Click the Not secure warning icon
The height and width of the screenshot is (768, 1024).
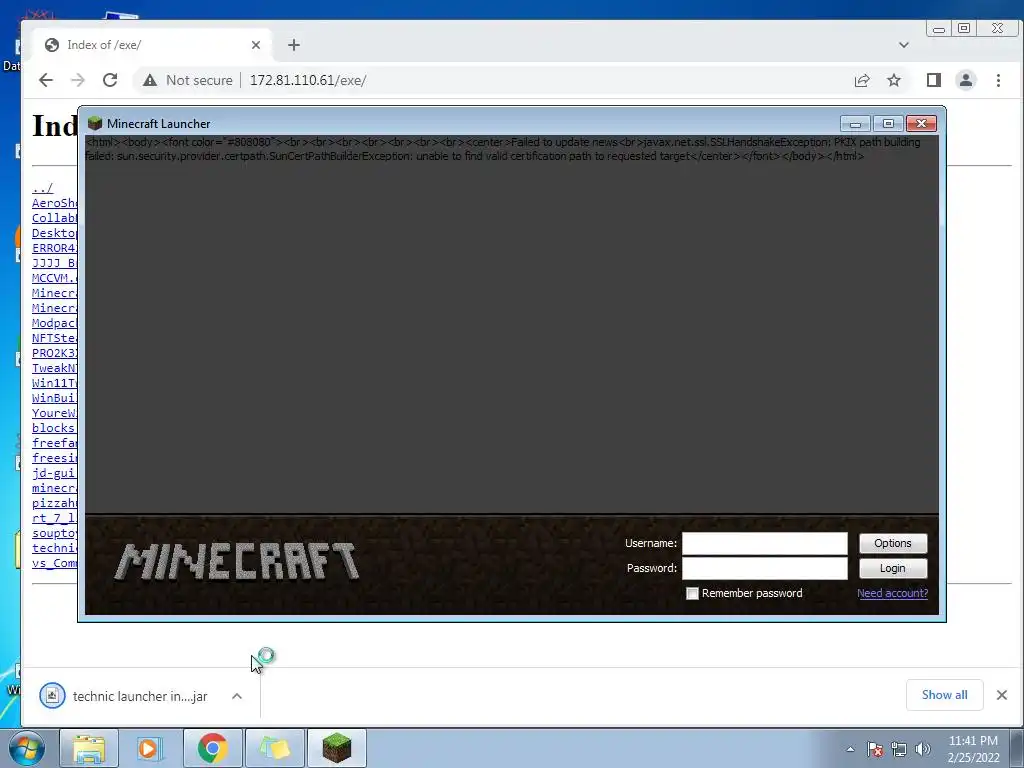pyautogui.click(x=150, y=80)
